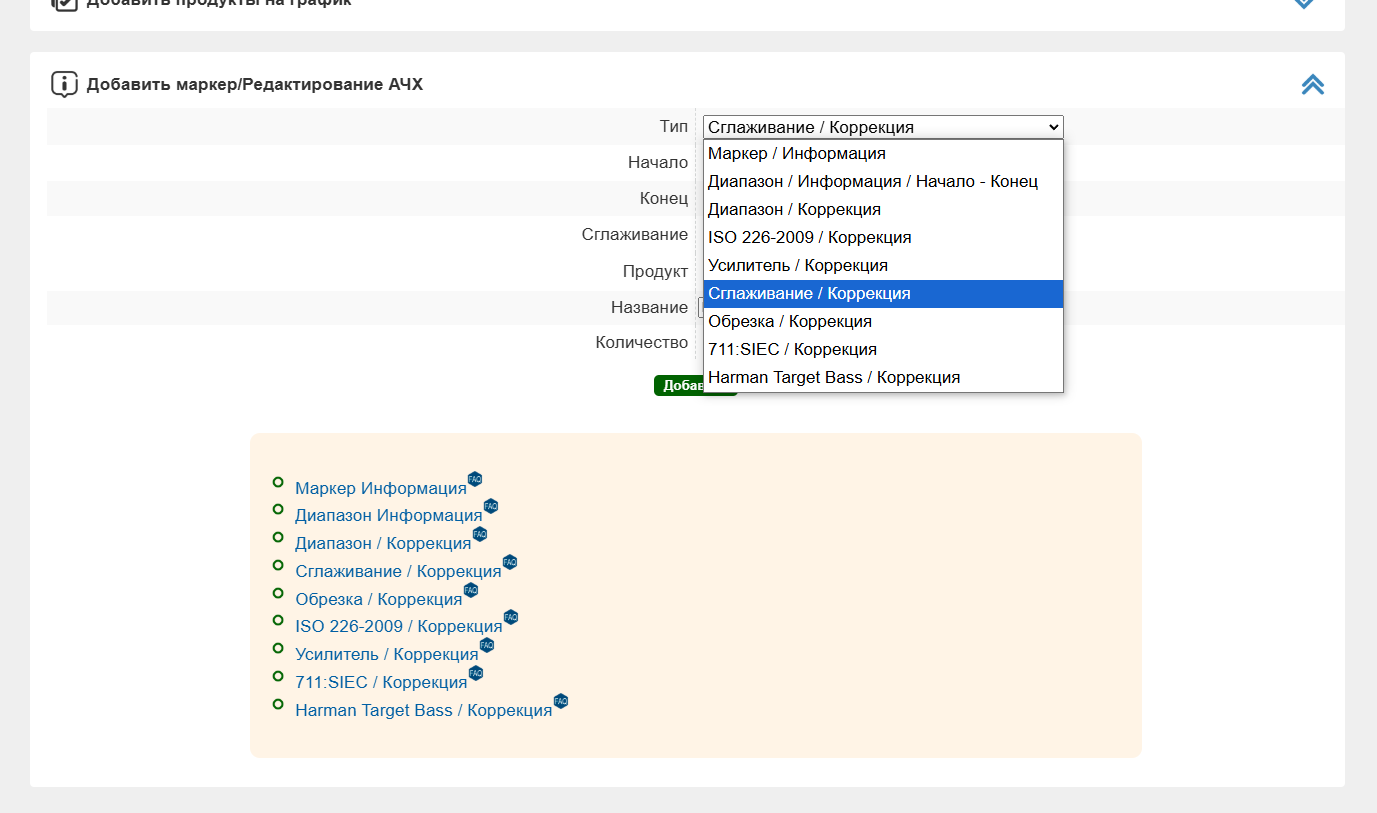This screenshot has height=813, width=1377.
Task: Click the info icon beside Добавить маркер heading
Action: click(64, 84)
